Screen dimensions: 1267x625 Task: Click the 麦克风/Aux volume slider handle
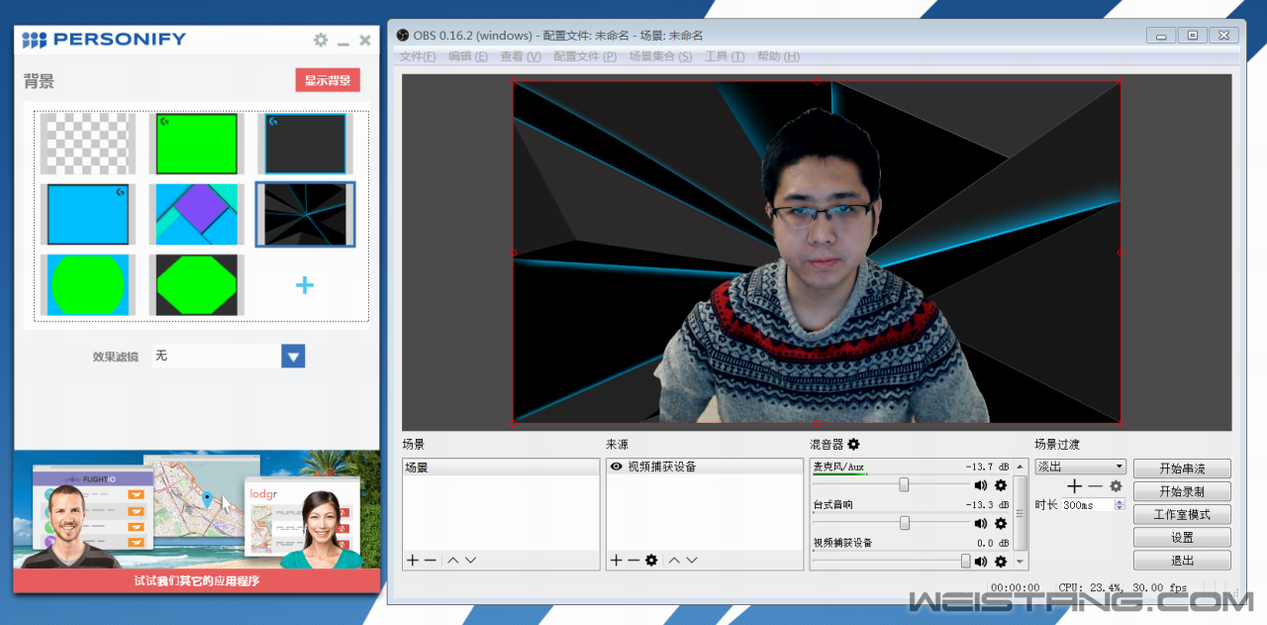(904, 485)
